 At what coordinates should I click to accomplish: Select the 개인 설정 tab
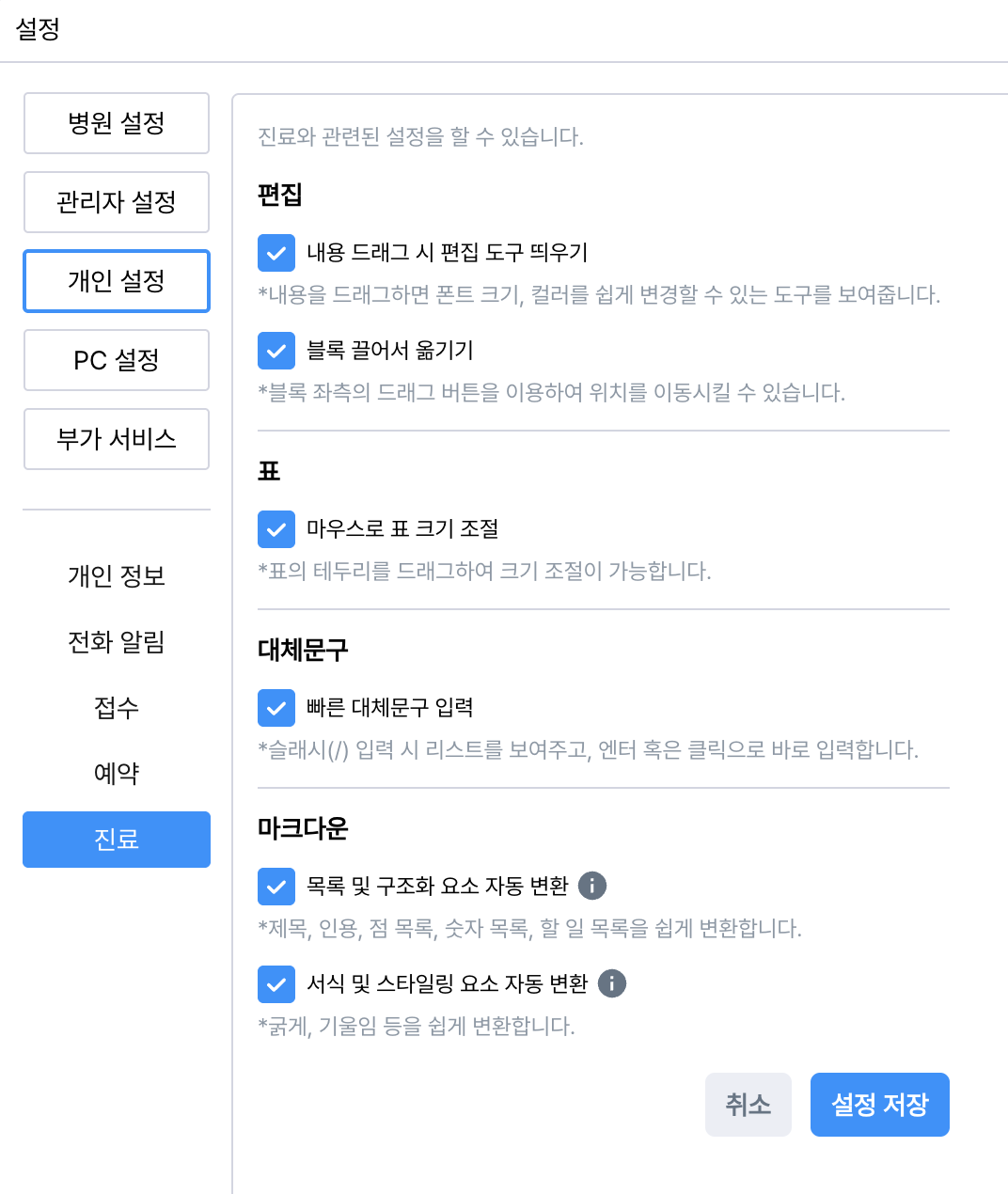click(117, 281)
